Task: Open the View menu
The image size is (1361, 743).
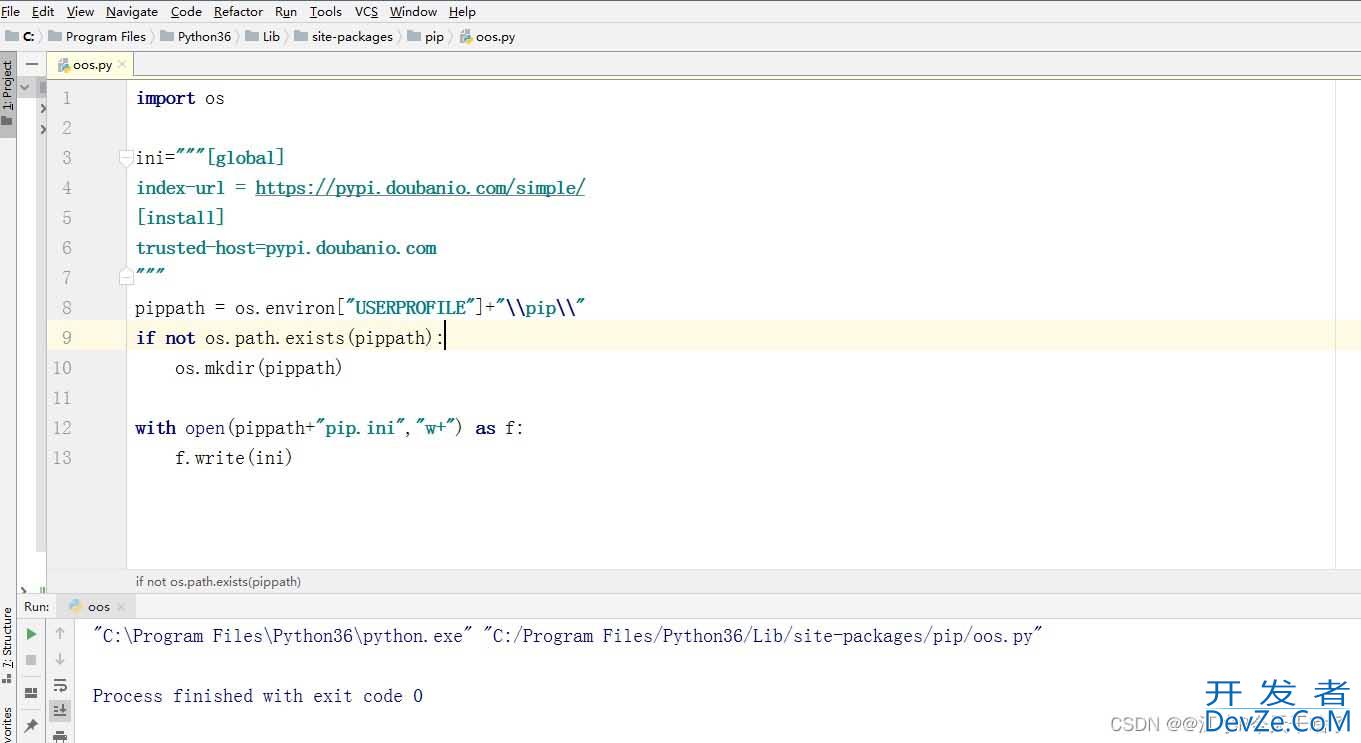Action: (80, 12)
